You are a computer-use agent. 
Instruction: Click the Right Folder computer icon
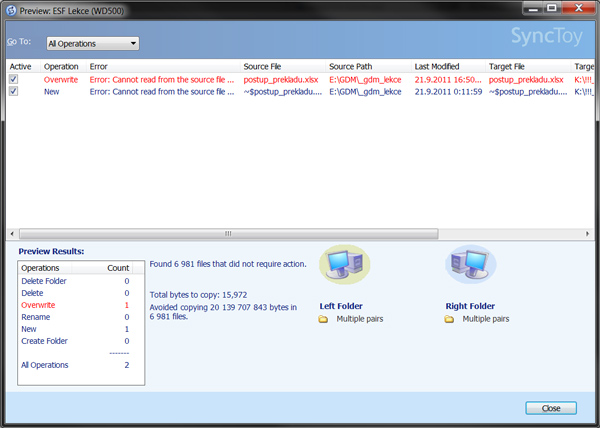[470, 266]
